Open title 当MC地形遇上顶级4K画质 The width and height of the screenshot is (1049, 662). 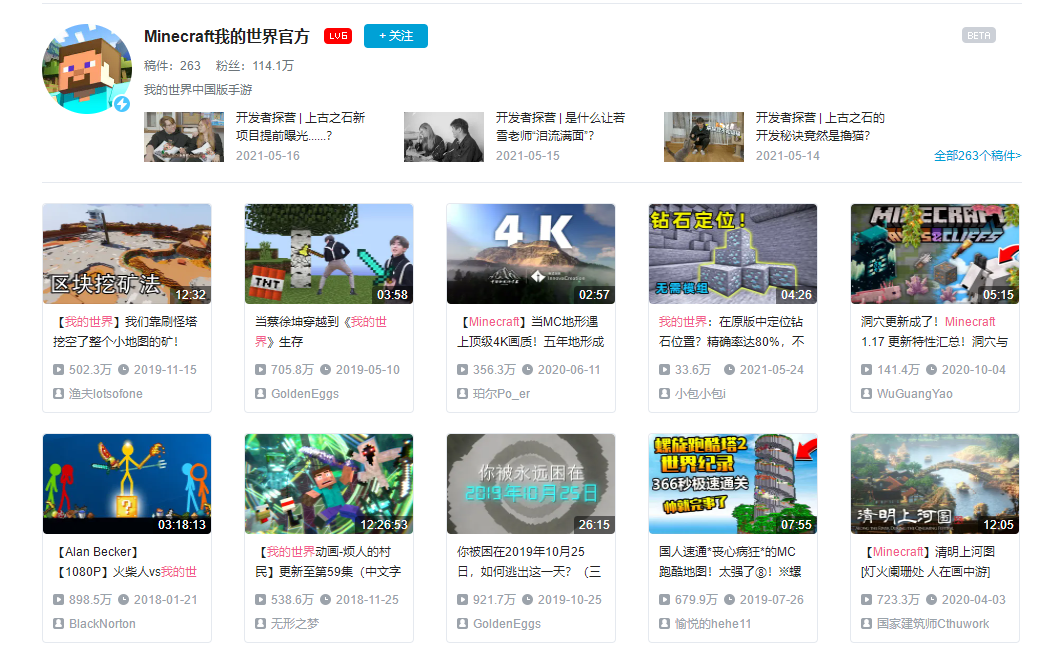click(x=531, y=332)
